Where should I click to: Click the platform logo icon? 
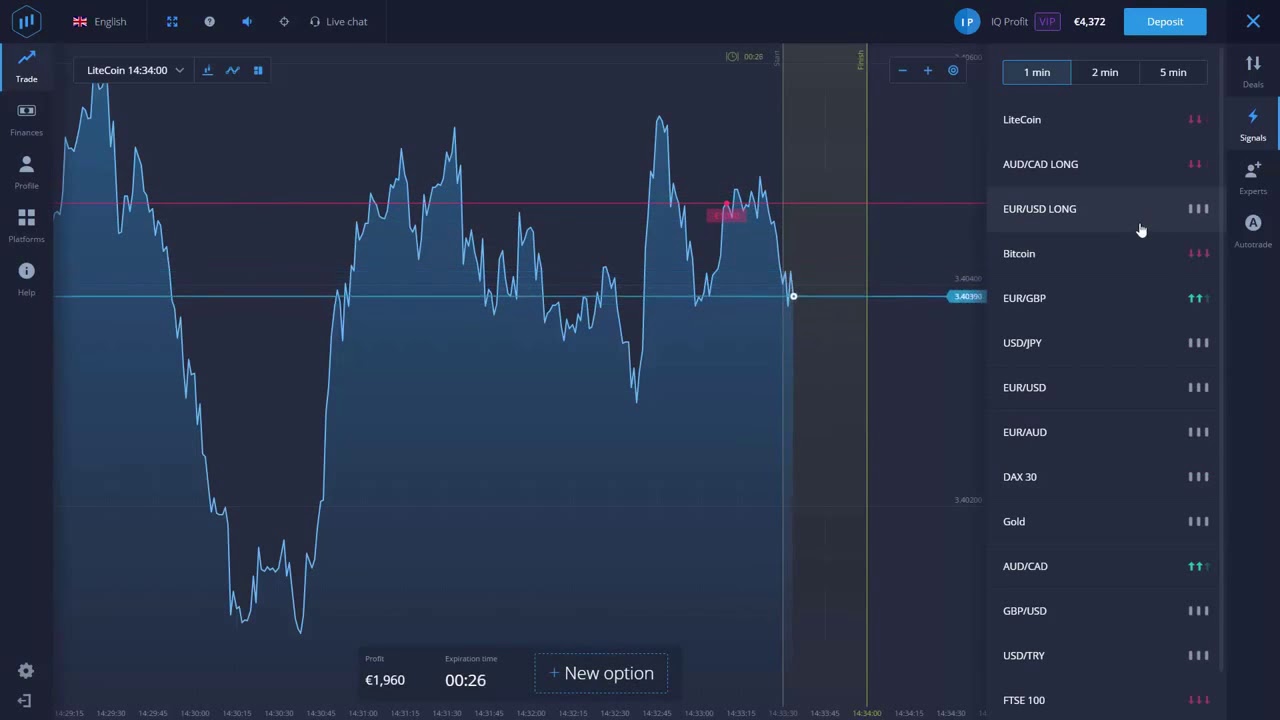(x=27, y=21)
